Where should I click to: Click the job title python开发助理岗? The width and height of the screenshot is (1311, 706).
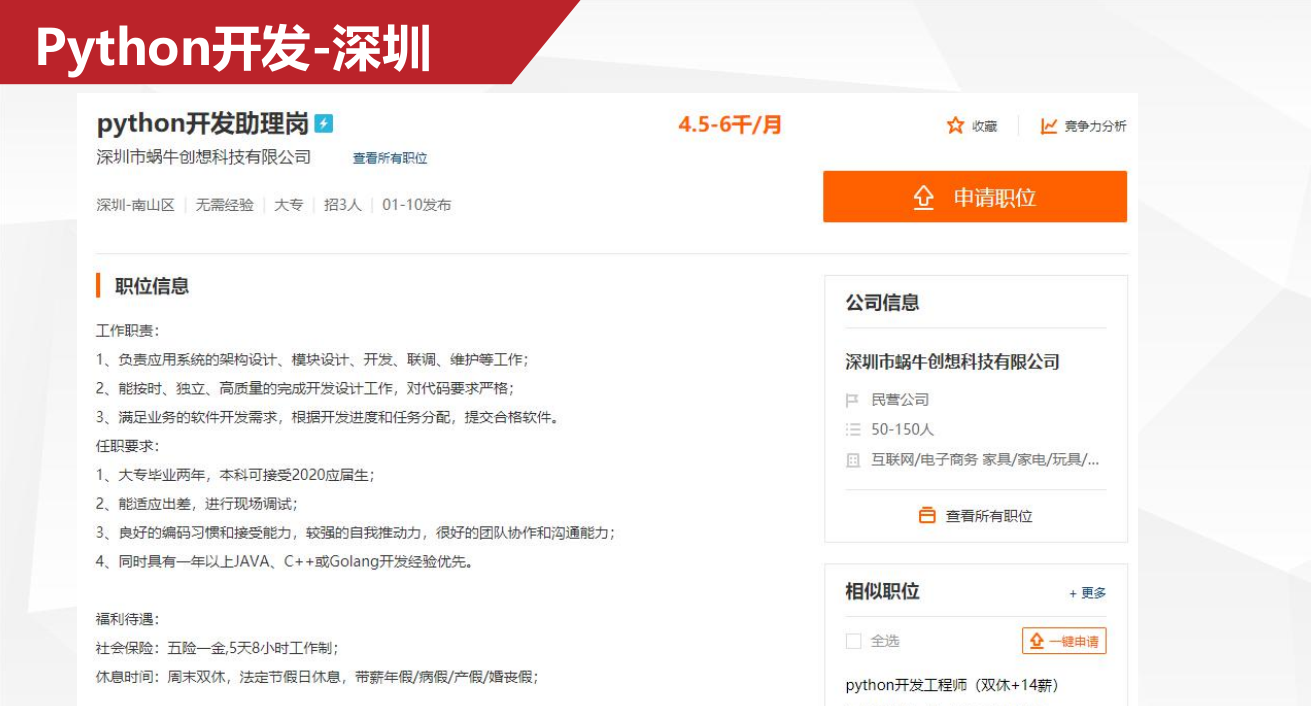click(203, 123)
